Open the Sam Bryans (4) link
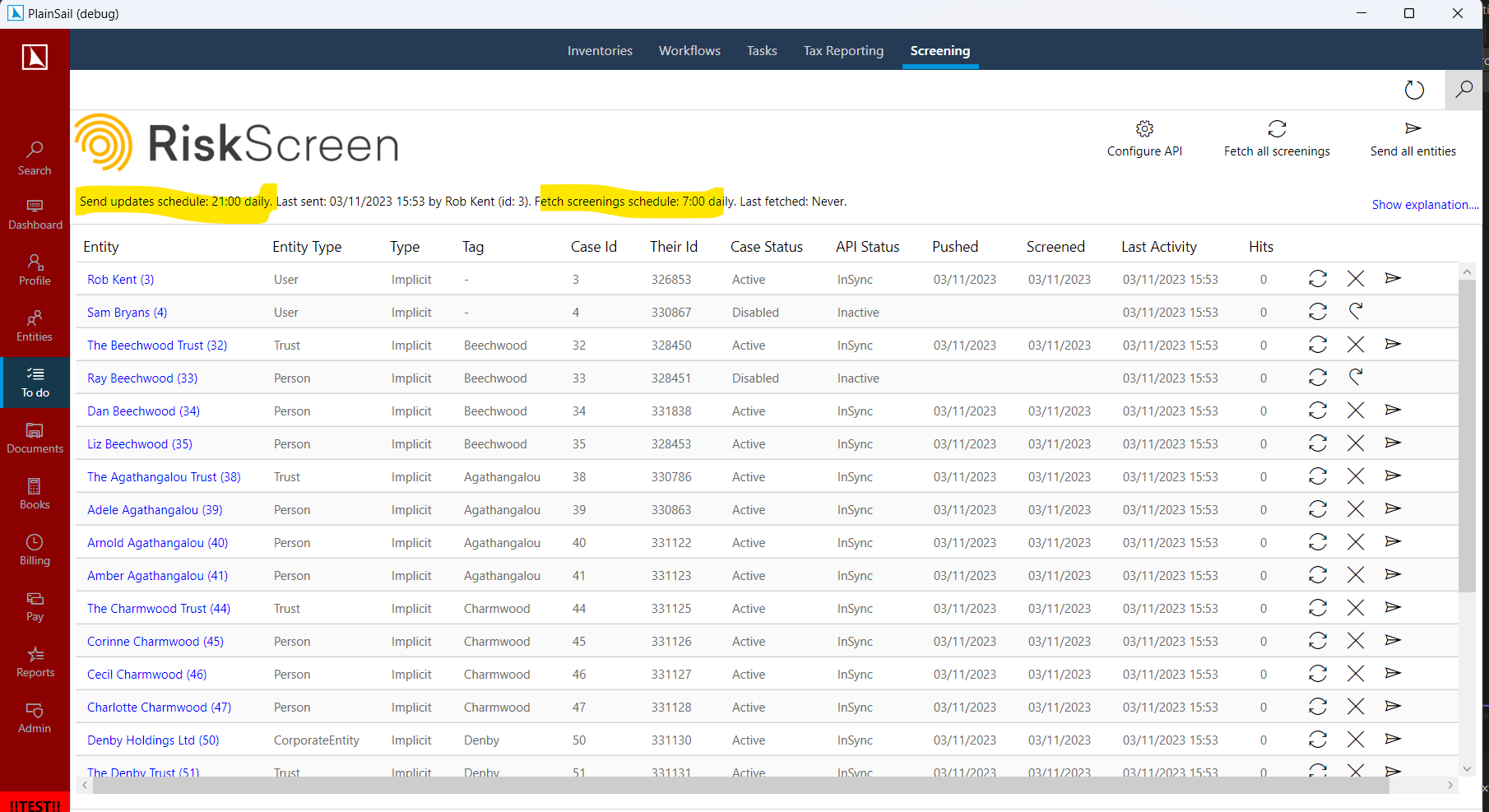Image resolution: width=1489 pixels, height=812 pixels. (128, 313)
